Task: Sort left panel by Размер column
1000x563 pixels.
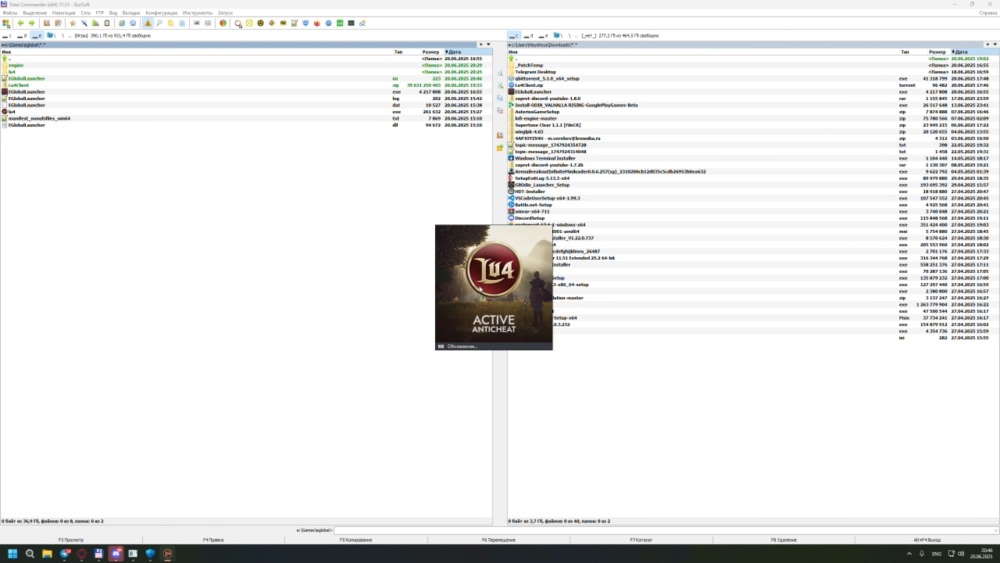Action: [431, 51]
